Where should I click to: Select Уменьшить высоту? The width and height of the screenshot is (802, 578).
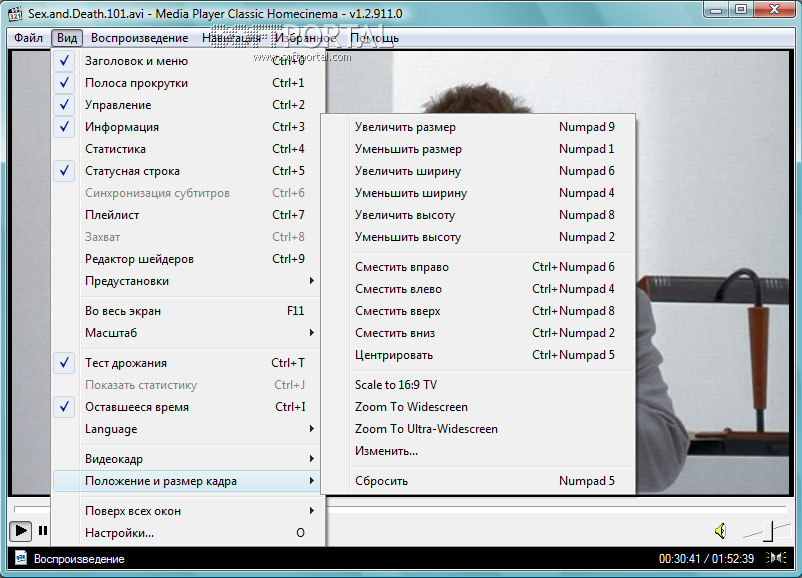click(478, 237)
